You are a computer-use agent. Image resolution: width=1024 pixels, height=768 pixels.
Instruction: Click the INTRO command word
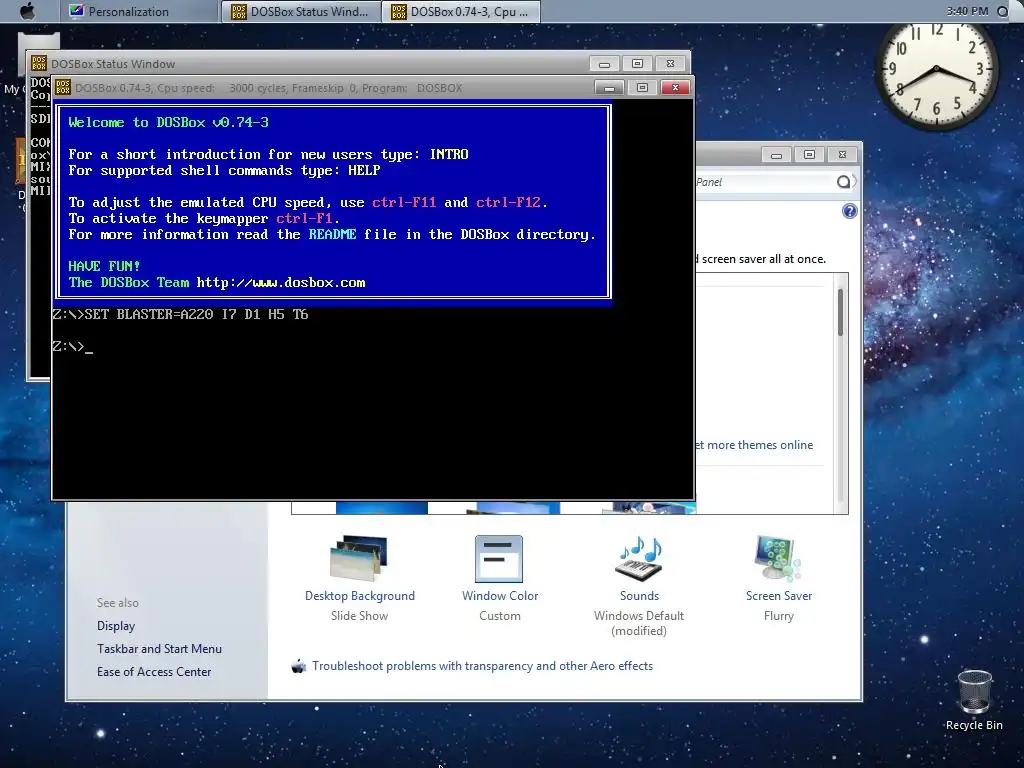(449, 154)
